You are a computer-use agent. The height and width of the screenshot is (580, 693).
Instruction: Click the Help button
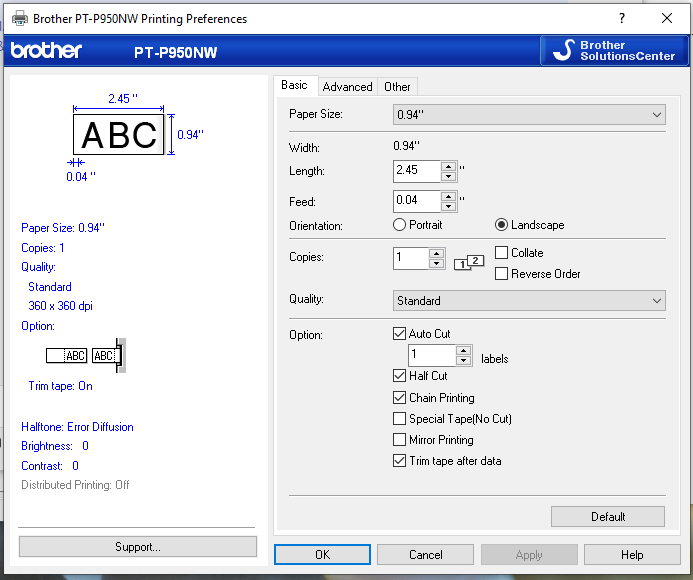pos(632,554)
